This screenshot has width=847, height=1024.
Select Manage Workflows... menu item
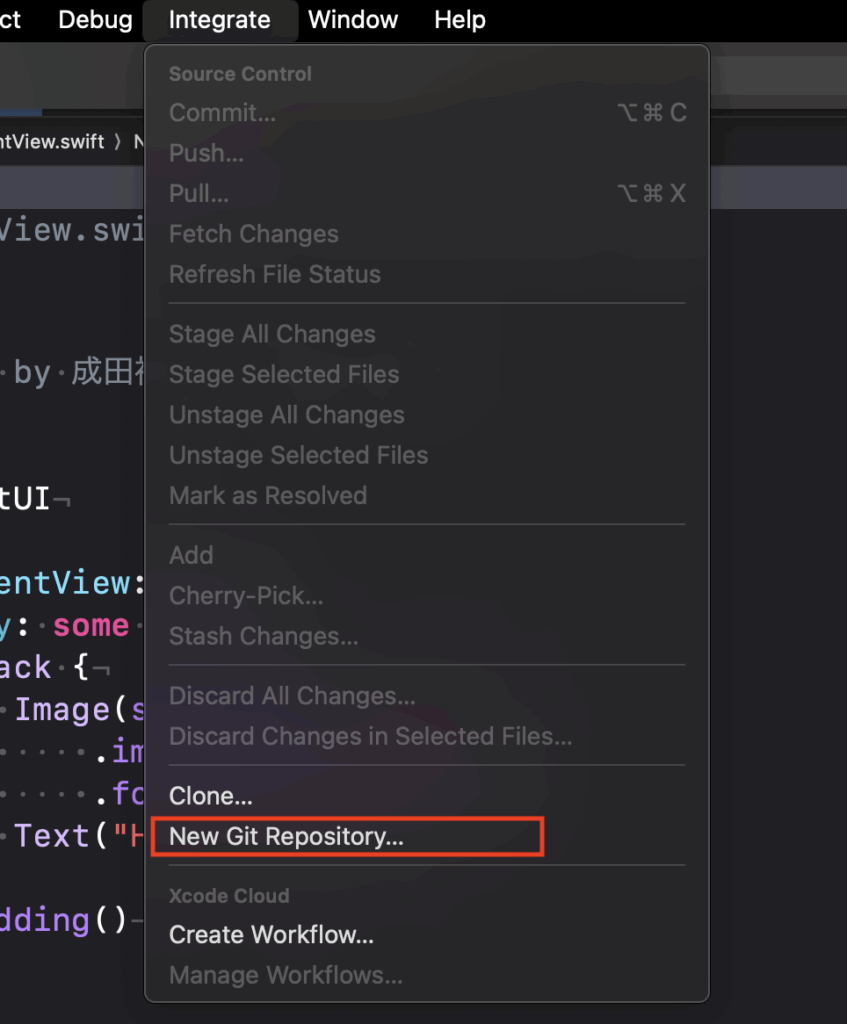pyautogui.click(x=427, y=976)
